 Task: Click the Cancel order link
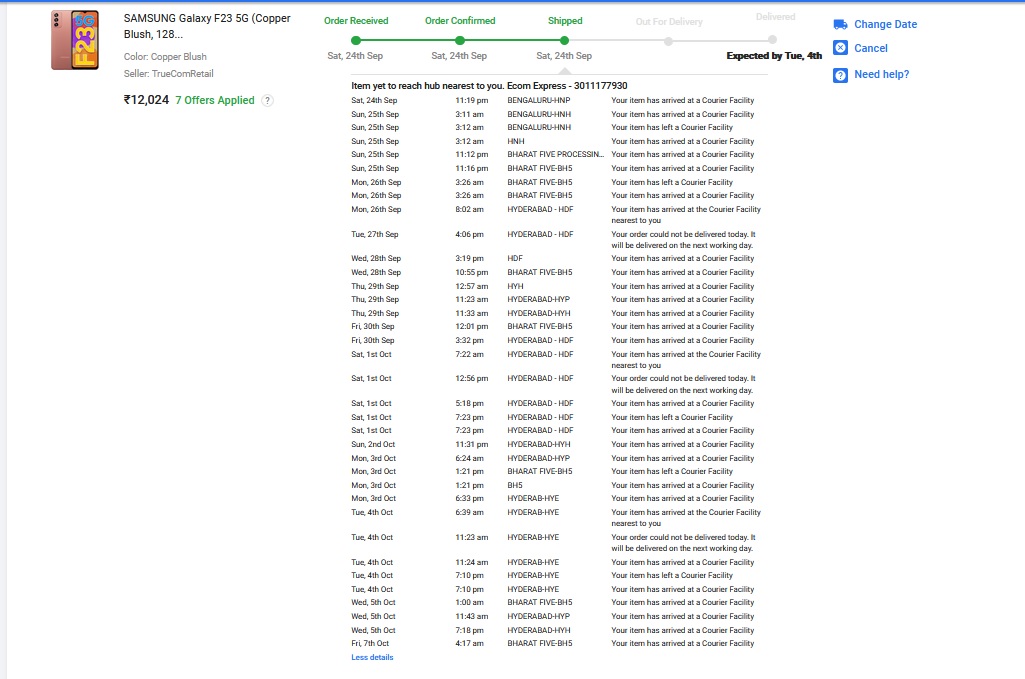click(x=871, y=48)
